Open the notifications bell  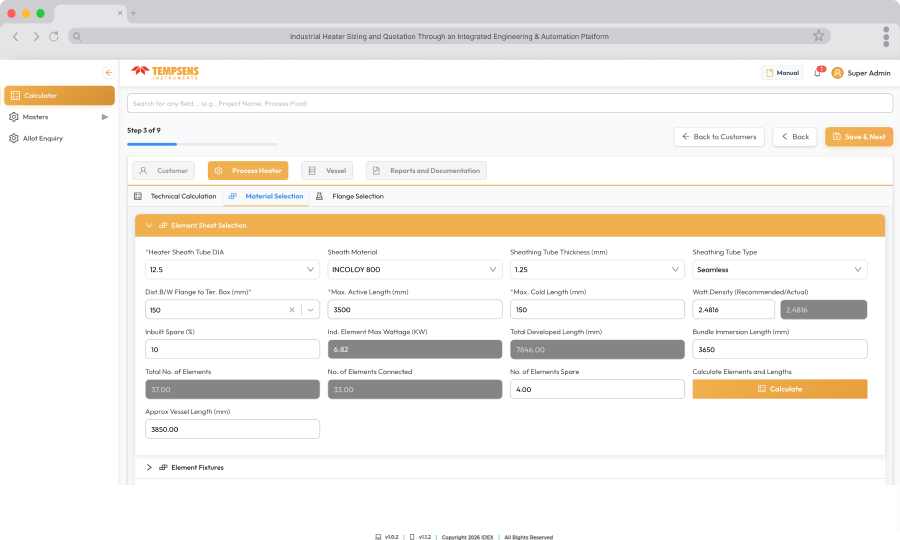point(817,73)
